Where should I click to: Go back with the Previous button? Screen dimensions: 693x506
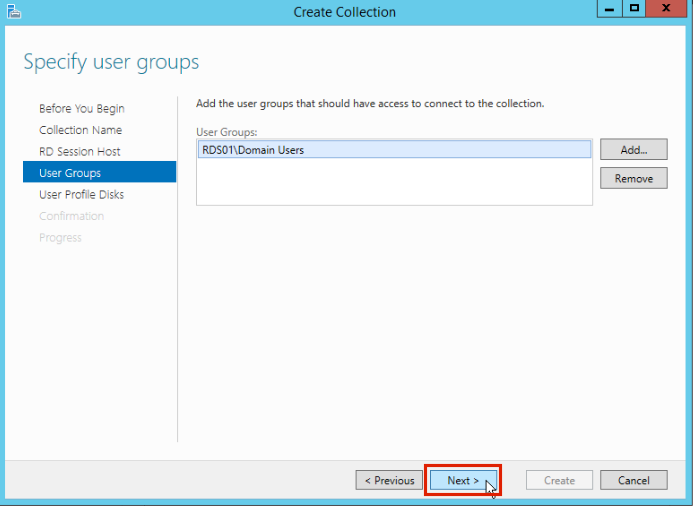tap(389, 480)
